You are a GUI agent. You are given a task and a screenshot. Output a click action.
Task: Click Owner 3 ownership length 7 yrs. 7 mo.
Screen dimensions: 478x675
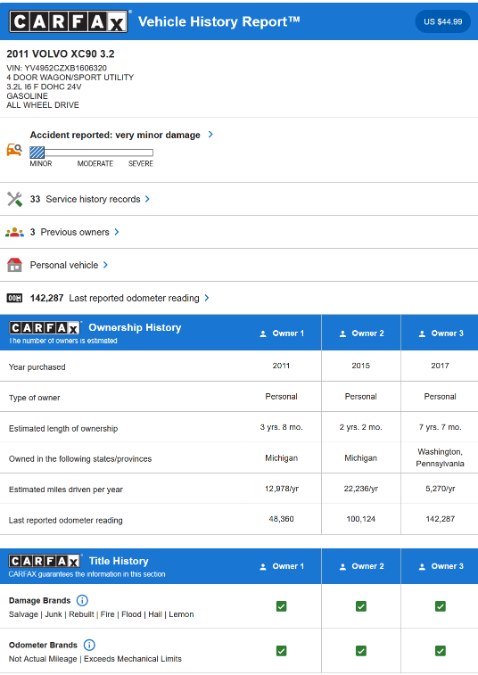(440, 427)
